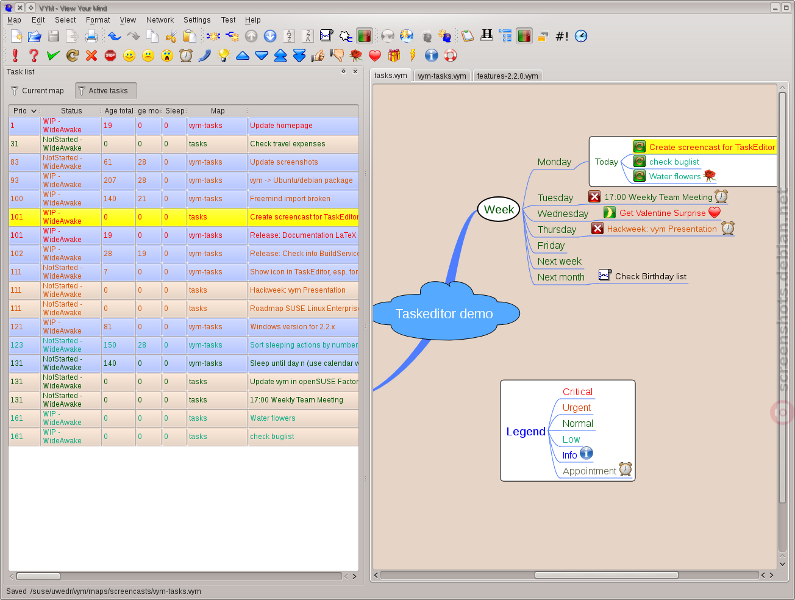Screen dimensions: 795x600
Task: Apply the red cross flag
Action: point(91,55)
